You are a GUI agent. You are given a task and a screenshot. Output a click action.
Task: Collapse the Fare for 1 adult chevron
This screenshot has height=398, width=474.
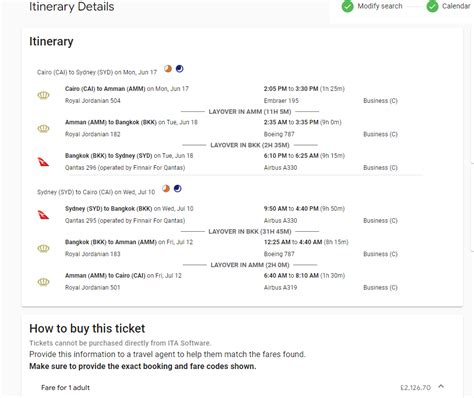click(441, 387)
